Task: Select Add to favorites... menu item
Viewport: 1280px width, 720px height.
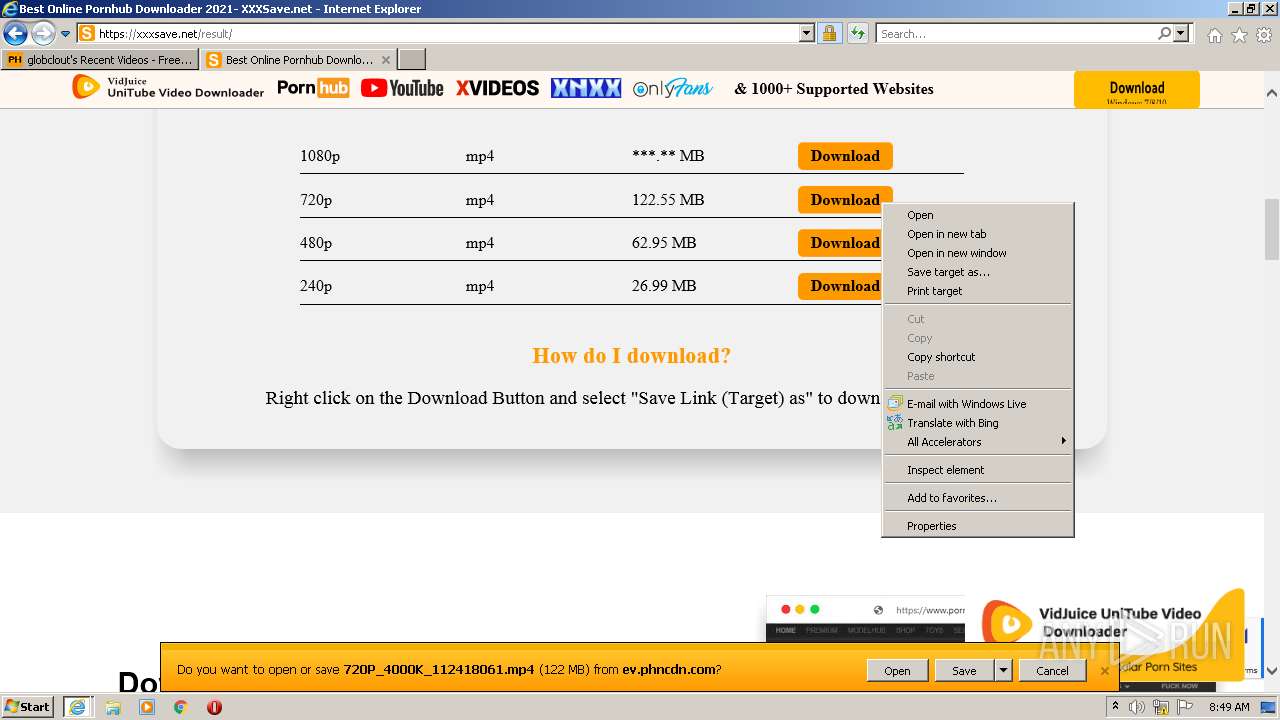Action: pos(977,498)
